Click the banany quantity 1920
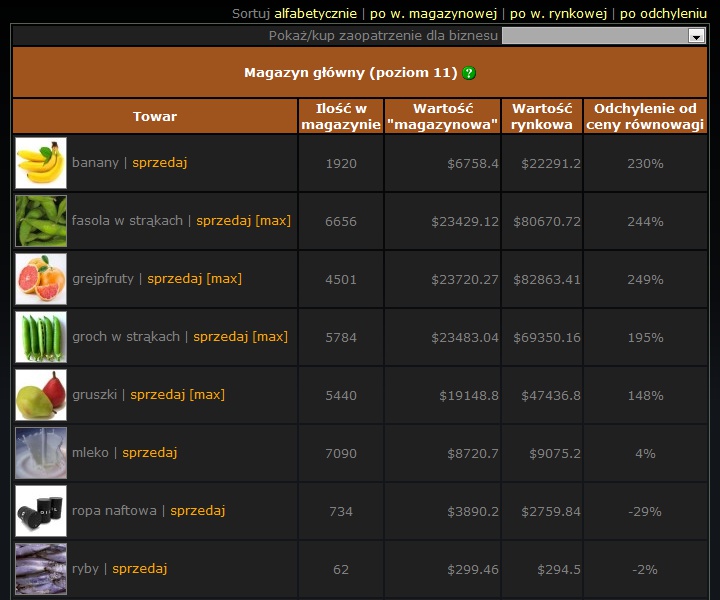The image size is (720, 600). 341,163
